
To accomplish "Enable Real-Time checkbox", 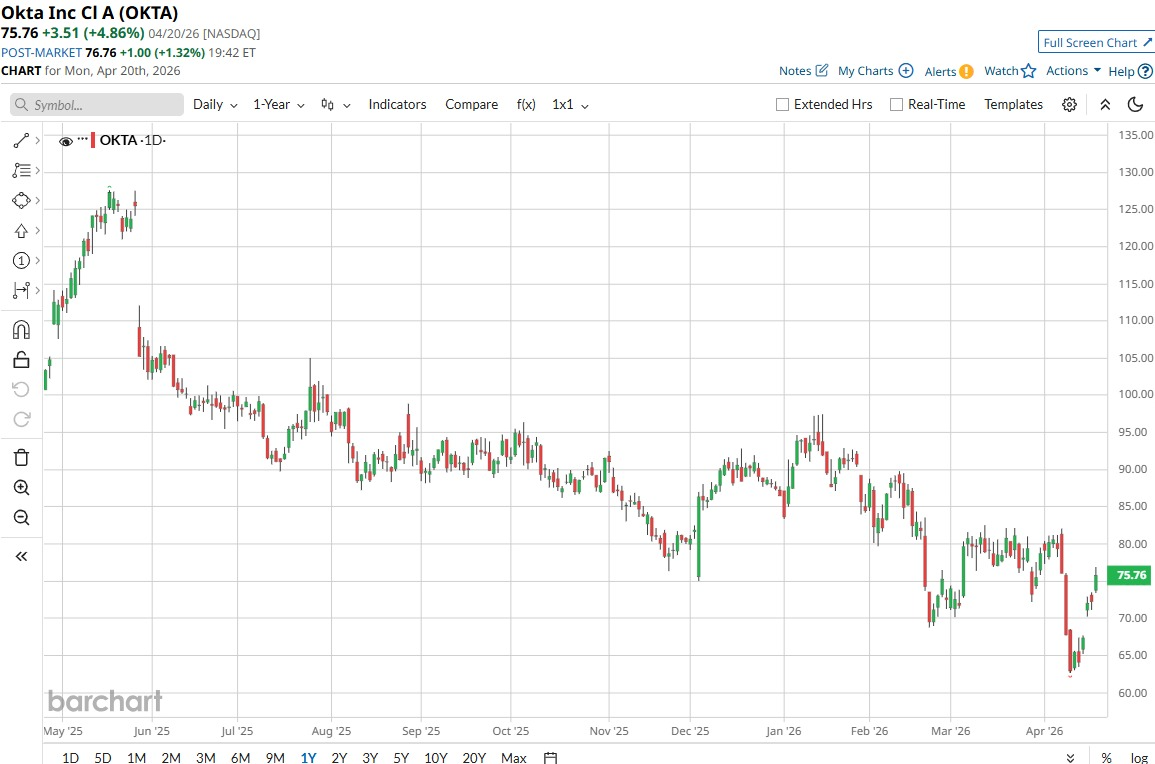I will pos(896,105).
